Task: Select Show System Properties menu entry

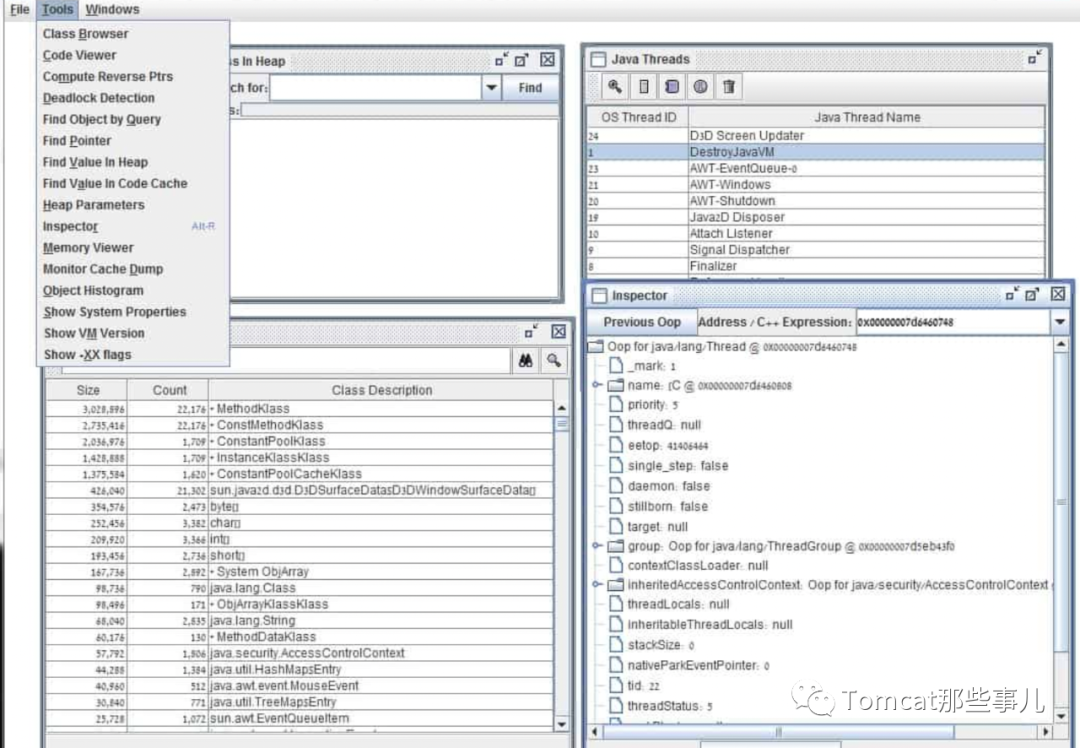Action: [115, 311]
